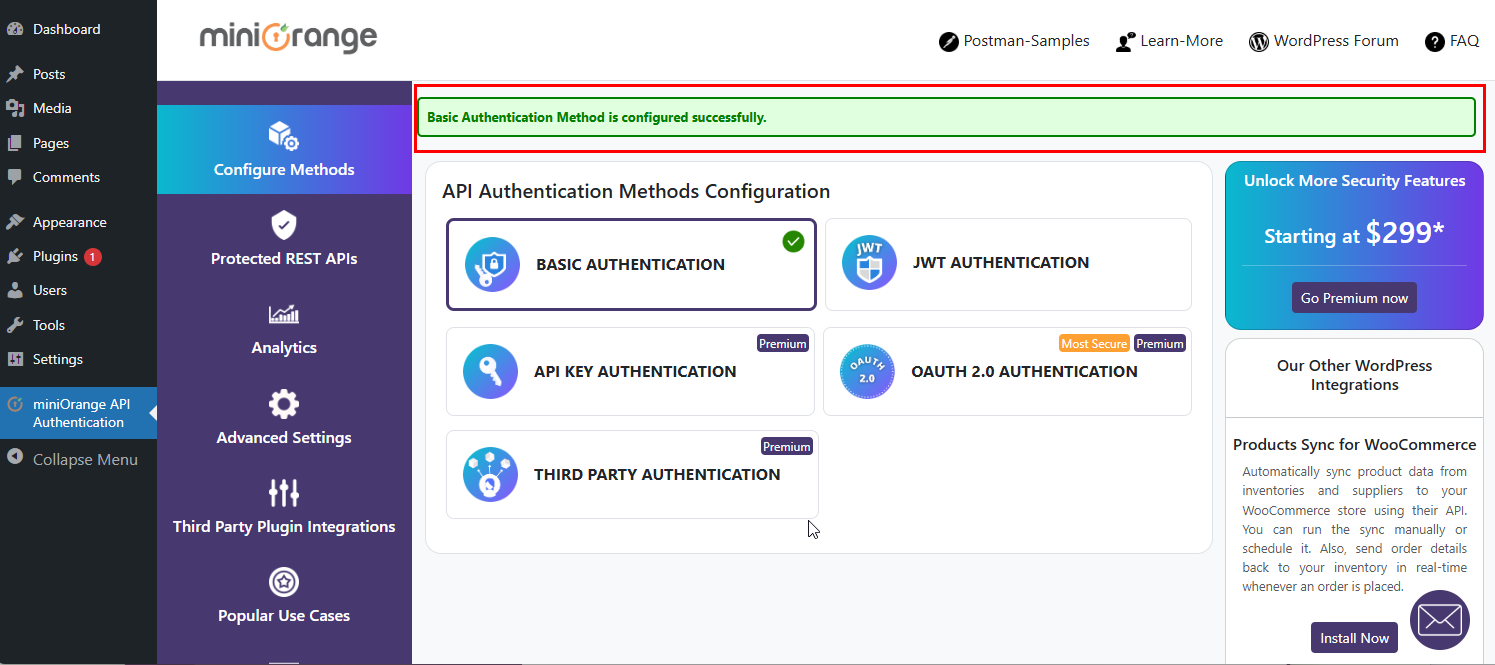
Task: Click the green checkmark on Basic Authentication
Action: point(793,241)
